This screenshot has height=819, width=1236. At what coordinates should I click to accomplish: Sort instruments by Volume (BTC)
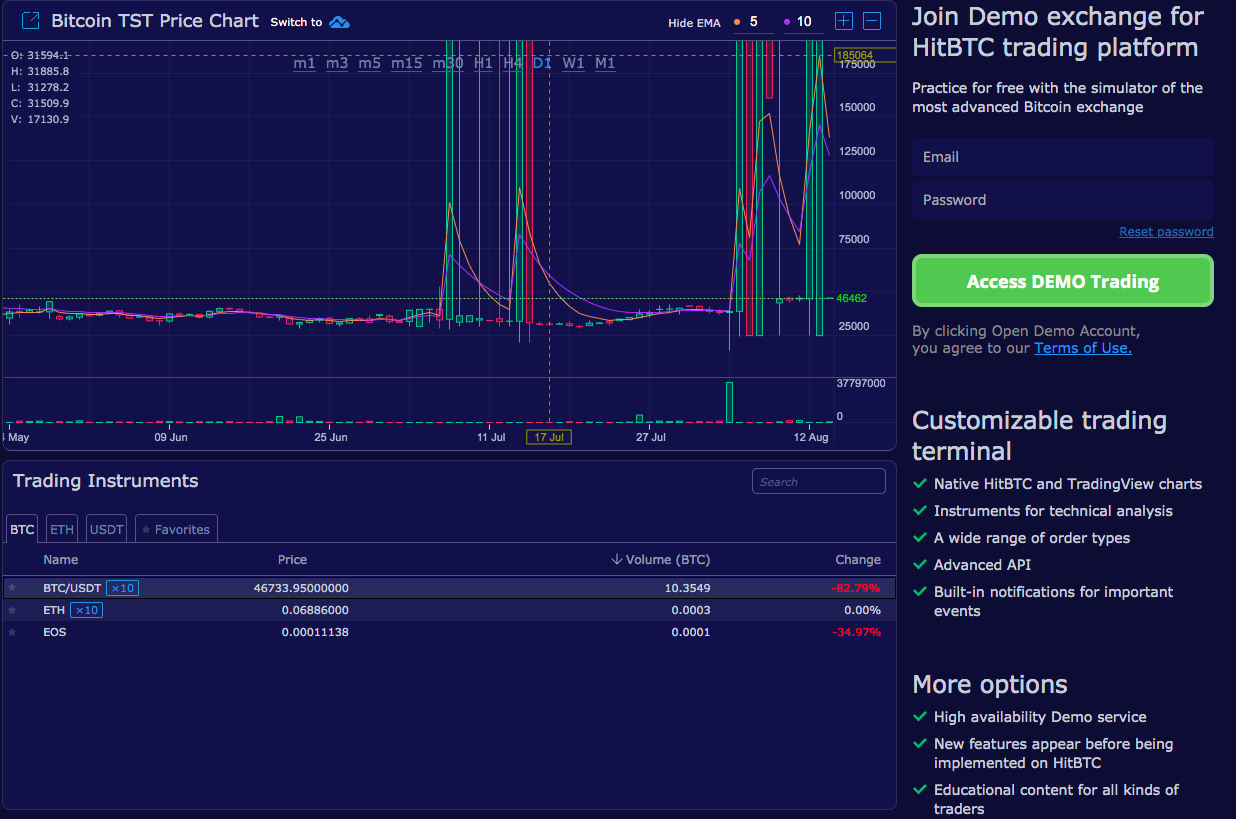pos(661,560)
